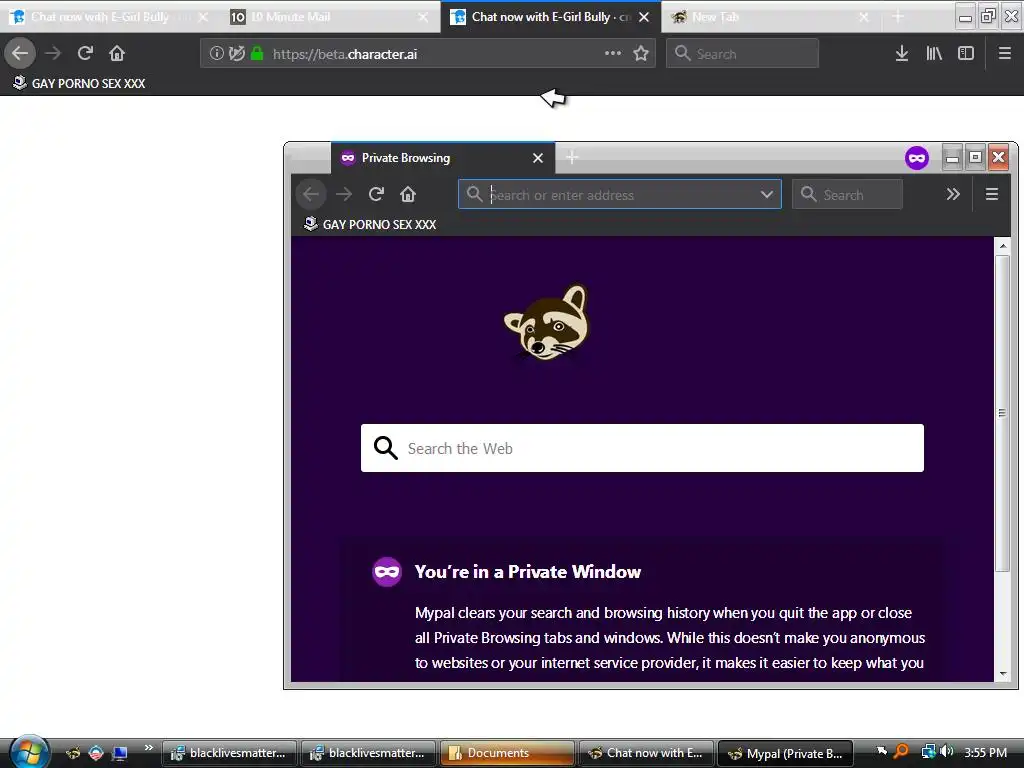1024x768 pixels.
Task: Click the tracking protection shield icon
Action: pyautogui.click(x=236, y=54)
